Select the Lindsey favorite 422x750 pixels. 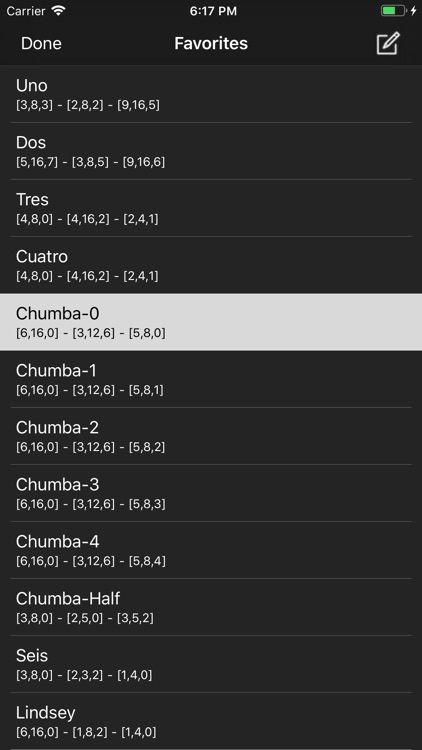pyautogui.click(x=211, y=720)
